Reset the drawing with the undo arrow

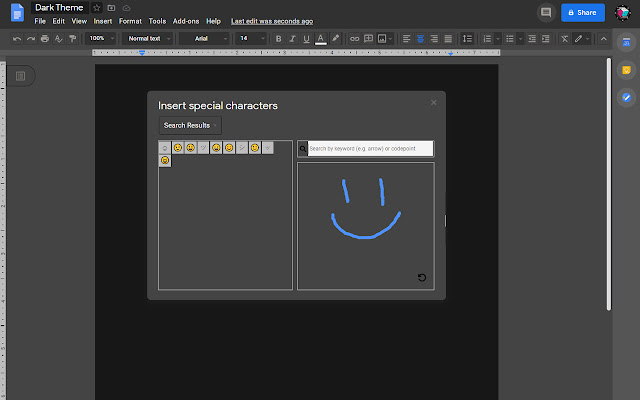tap(422, 278)
